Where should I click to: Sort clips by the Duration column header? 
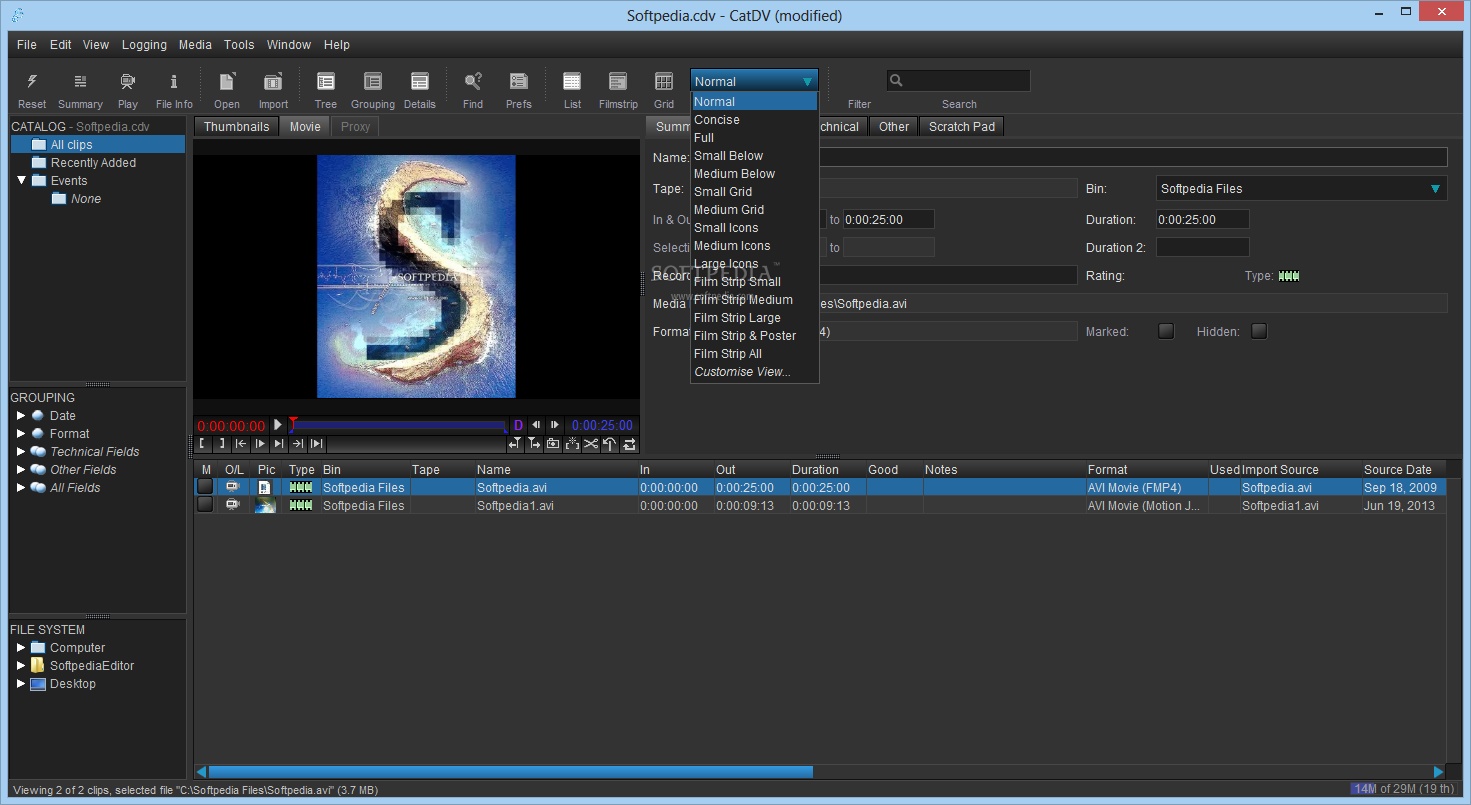point(826,470)
